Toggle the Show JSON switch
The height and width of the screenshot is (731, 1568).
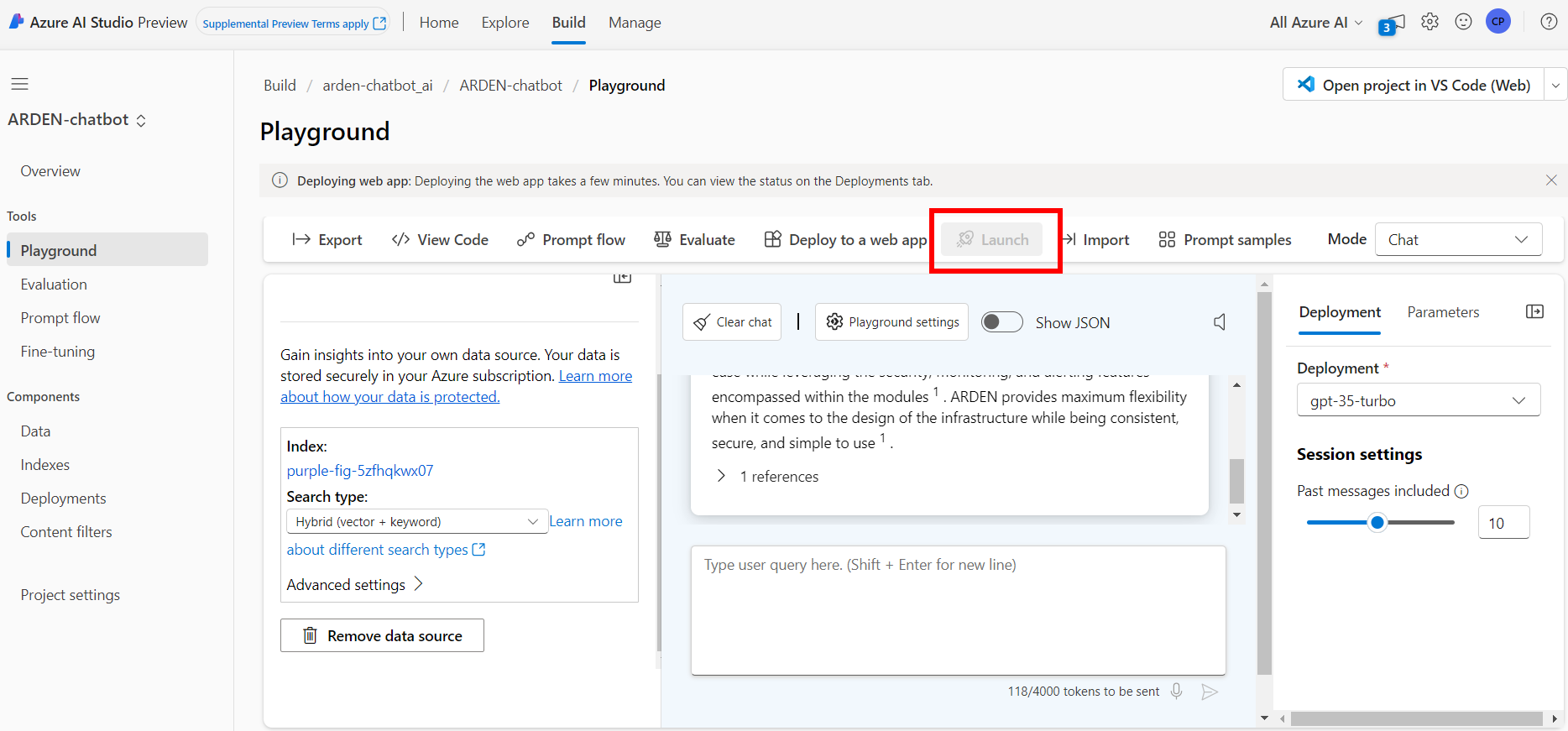(1002, 322)
